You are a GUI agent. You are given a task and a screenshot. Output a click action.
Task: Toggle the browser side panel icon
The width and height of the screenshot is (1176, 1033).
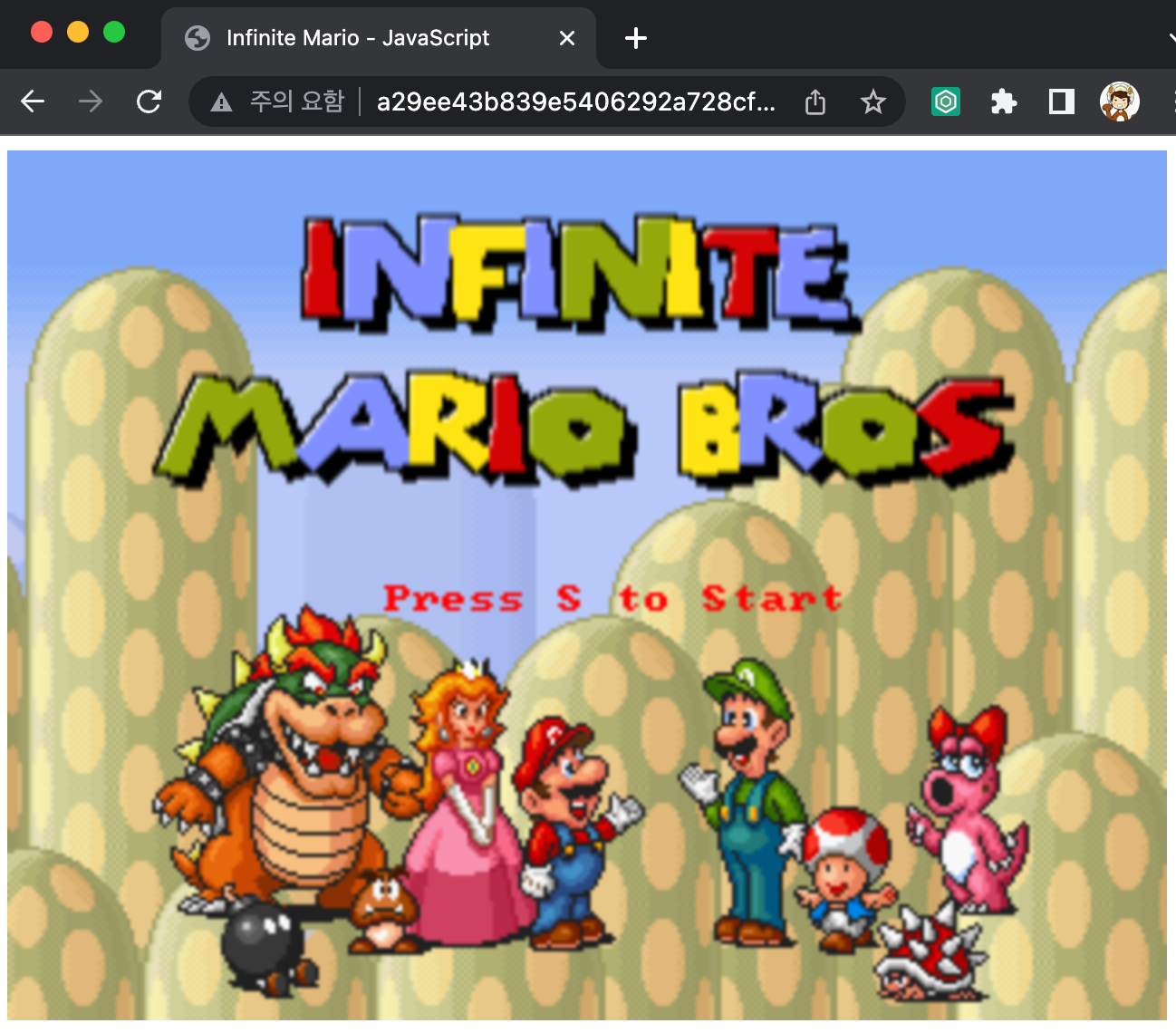click(1062, 101)
